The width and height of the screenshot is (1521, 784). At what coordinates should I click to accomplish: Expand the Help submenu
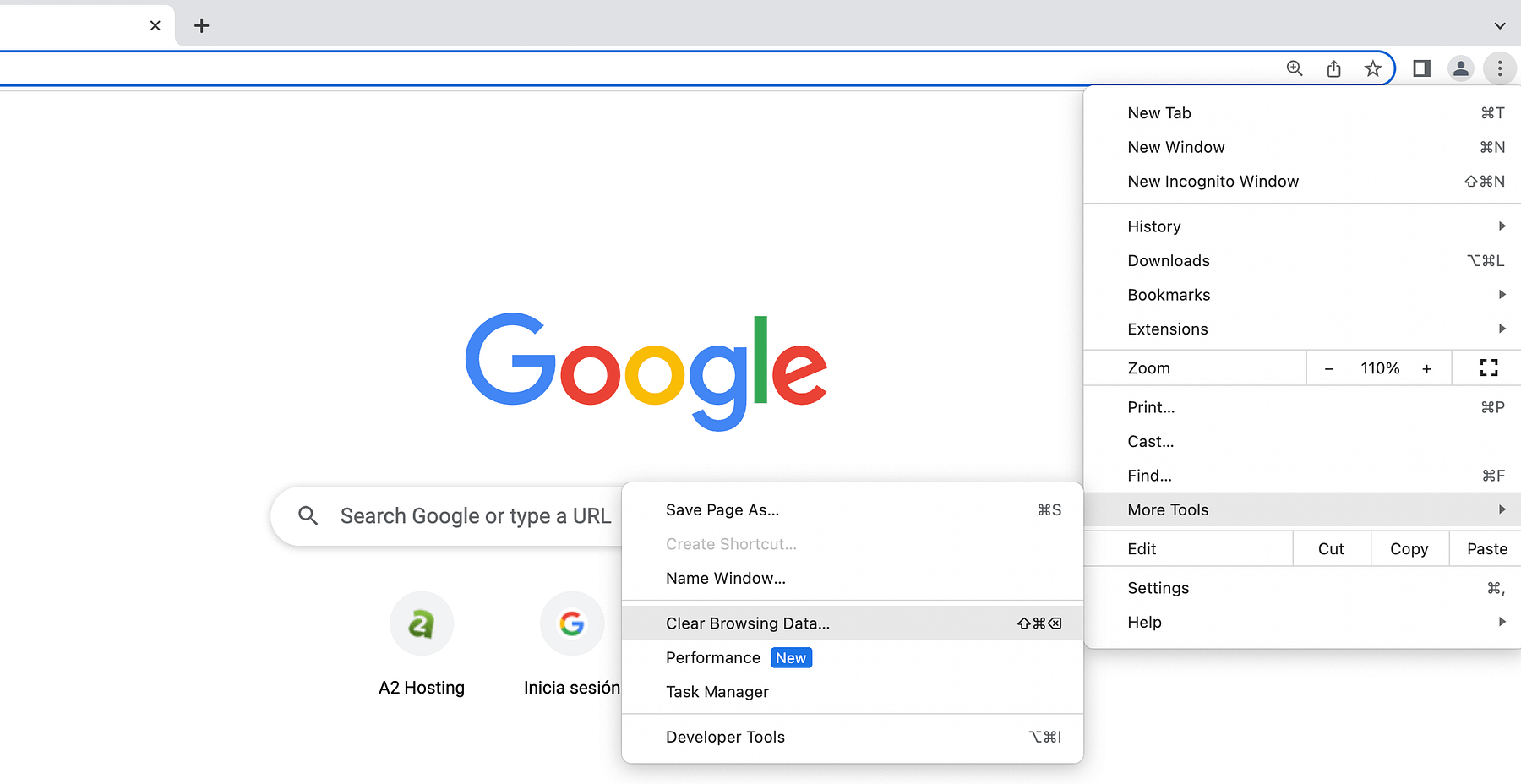click(x=1144, y=622)
